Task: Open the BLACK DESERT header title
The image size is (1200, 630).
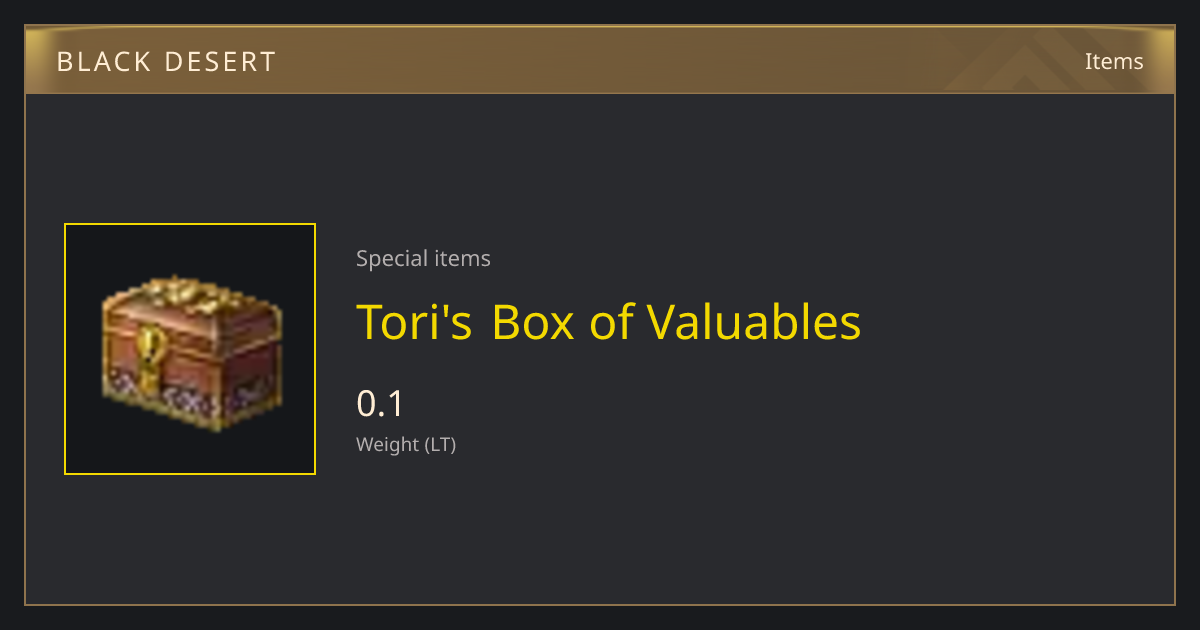Action: (x=166, y=62)
